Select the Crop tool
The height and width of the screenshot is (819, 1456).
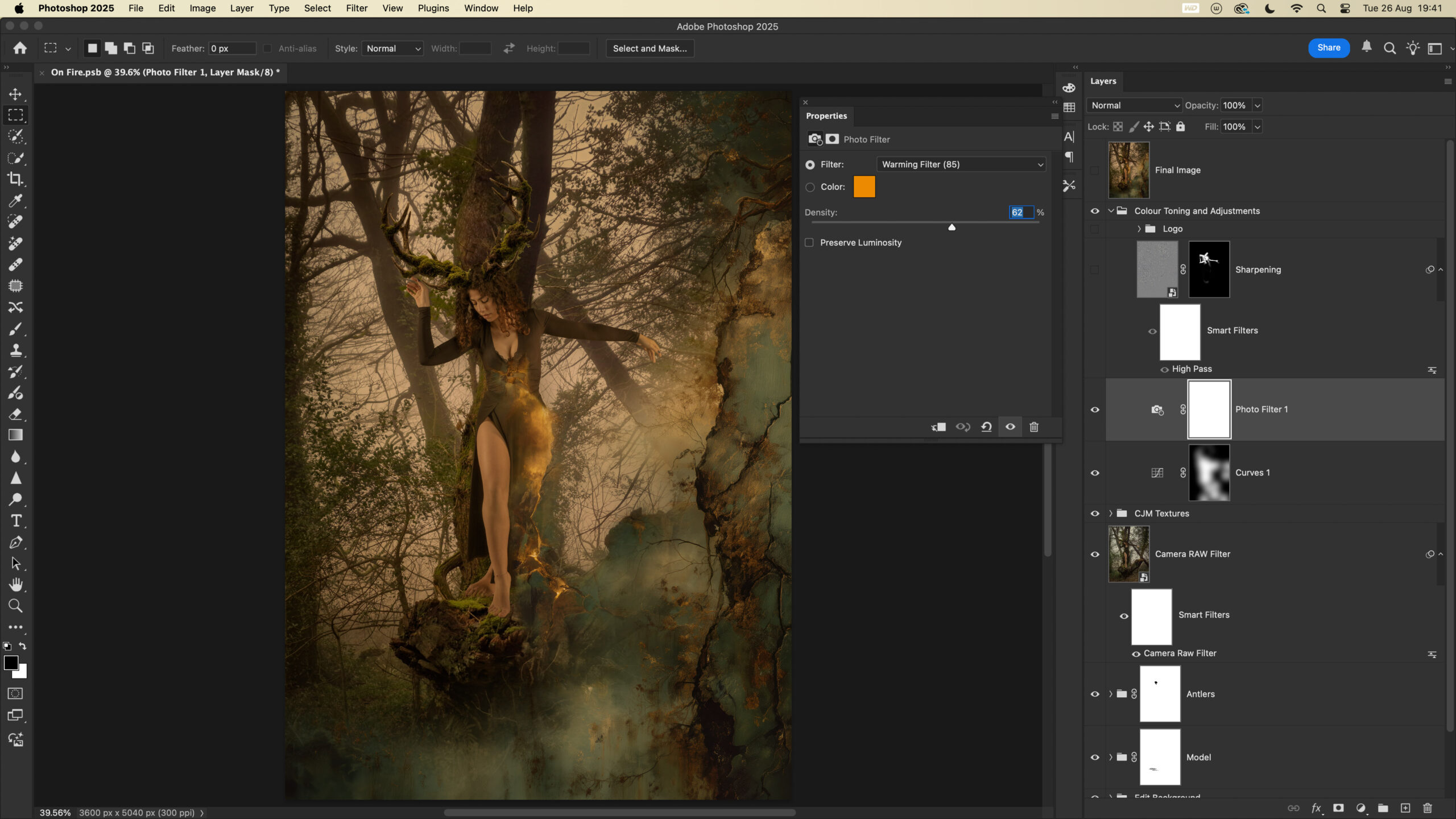click(15, 179)
